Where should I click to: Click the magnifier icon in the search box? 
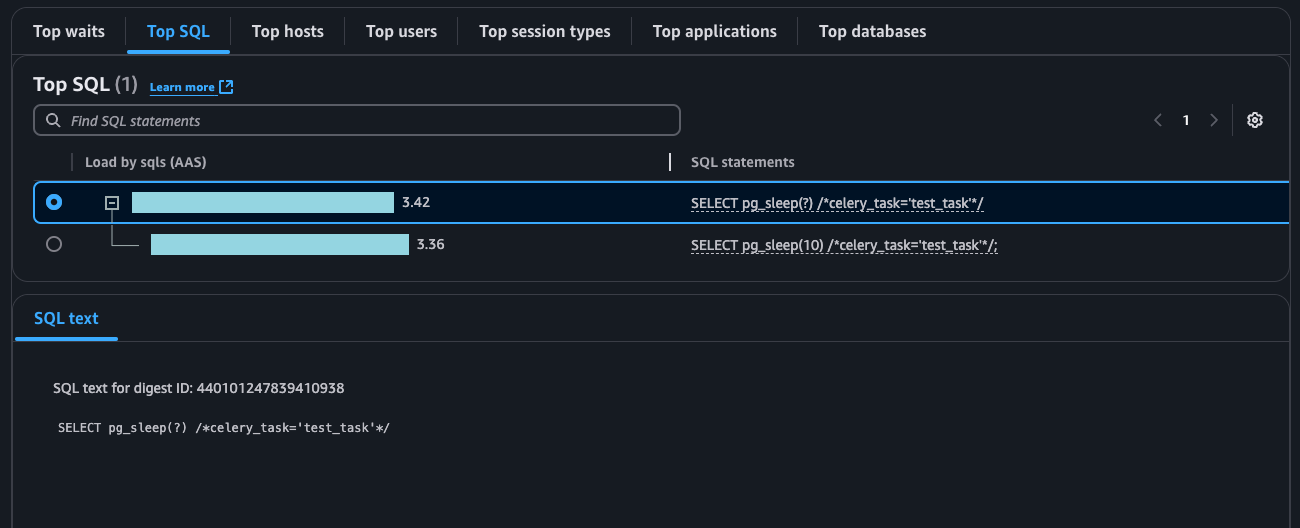point(54,120)
